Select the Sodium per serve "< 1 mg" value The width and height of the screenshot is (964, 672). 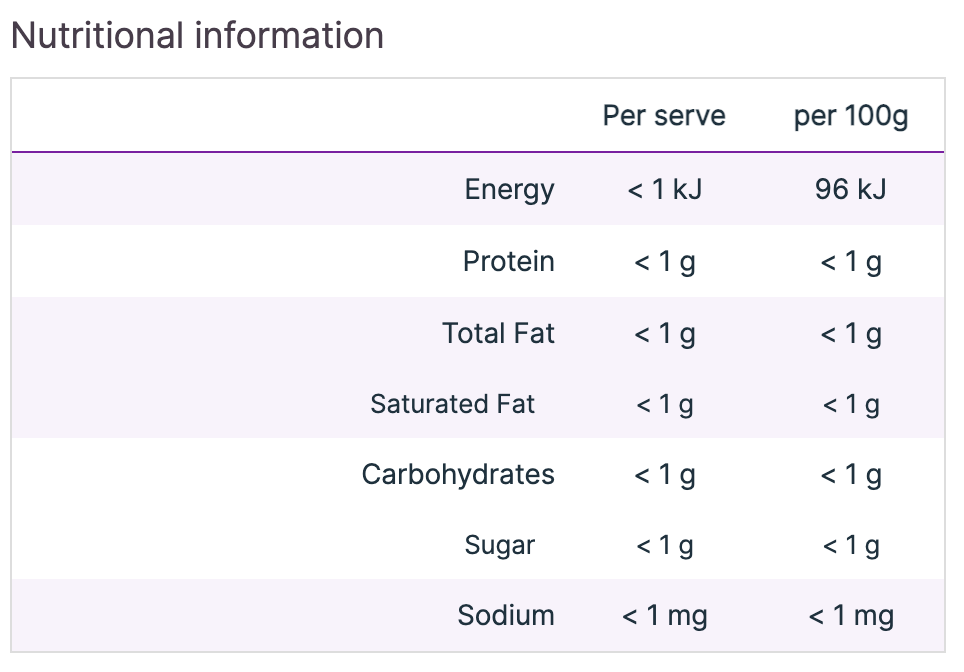(x=664, y=616)
